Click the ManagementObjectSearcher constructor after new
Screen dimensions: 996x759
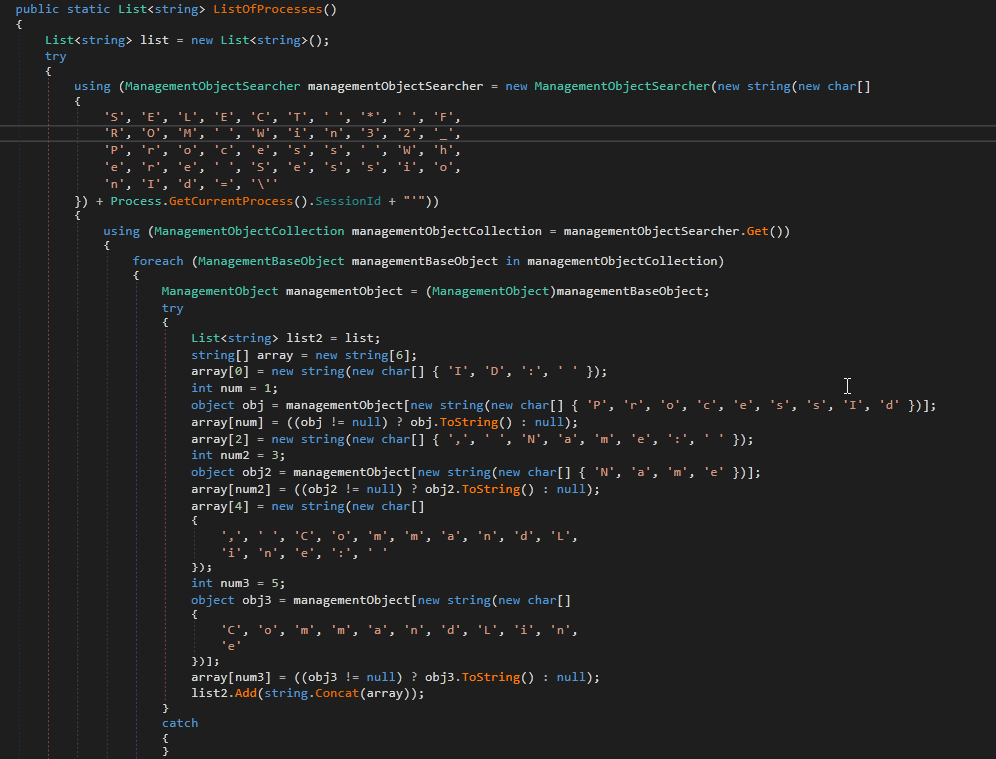point(621,86)
